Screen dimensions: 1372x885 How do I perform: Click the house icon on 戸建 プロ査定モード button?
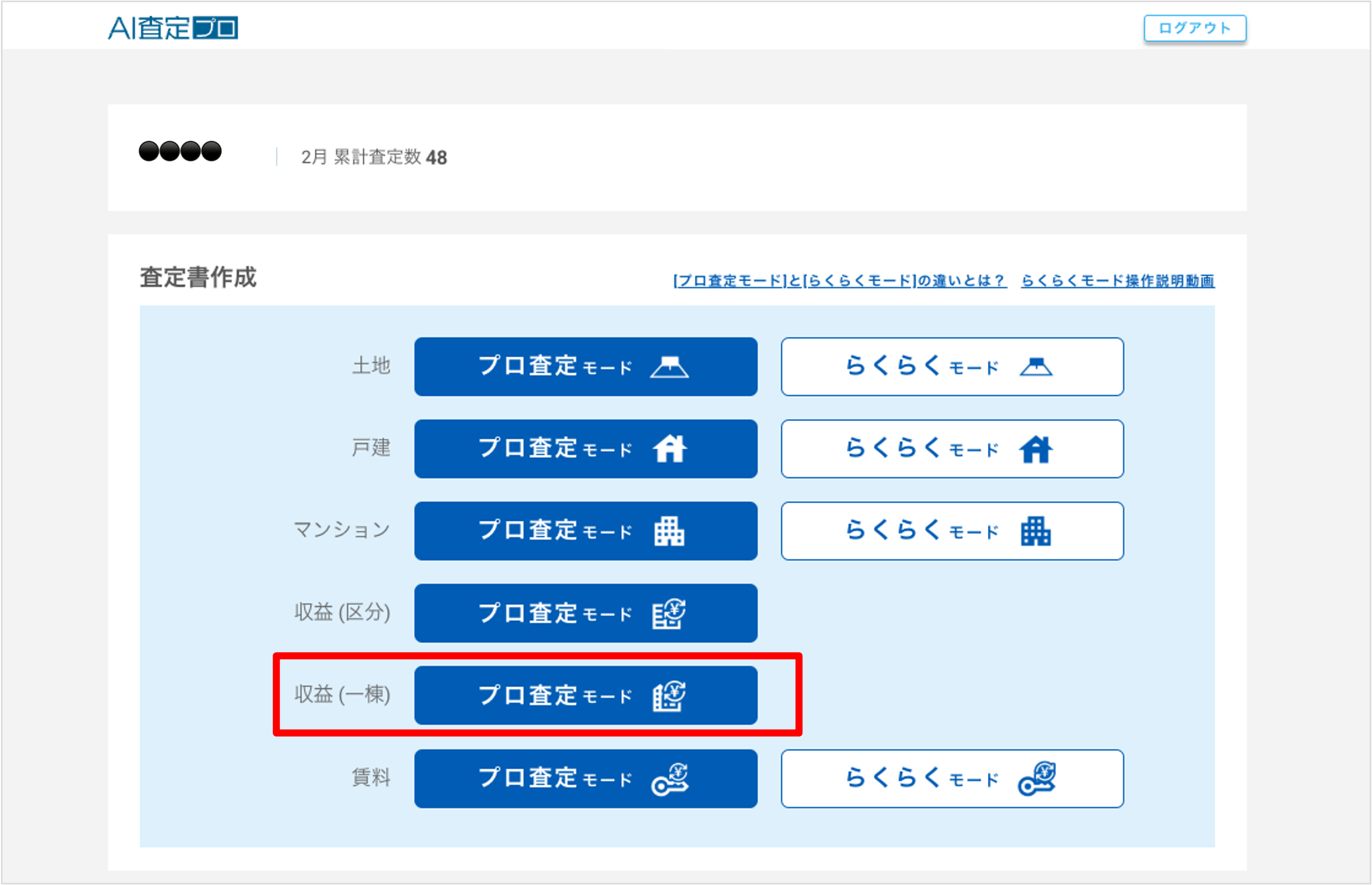pyautogui.click(x=669, y=449)
